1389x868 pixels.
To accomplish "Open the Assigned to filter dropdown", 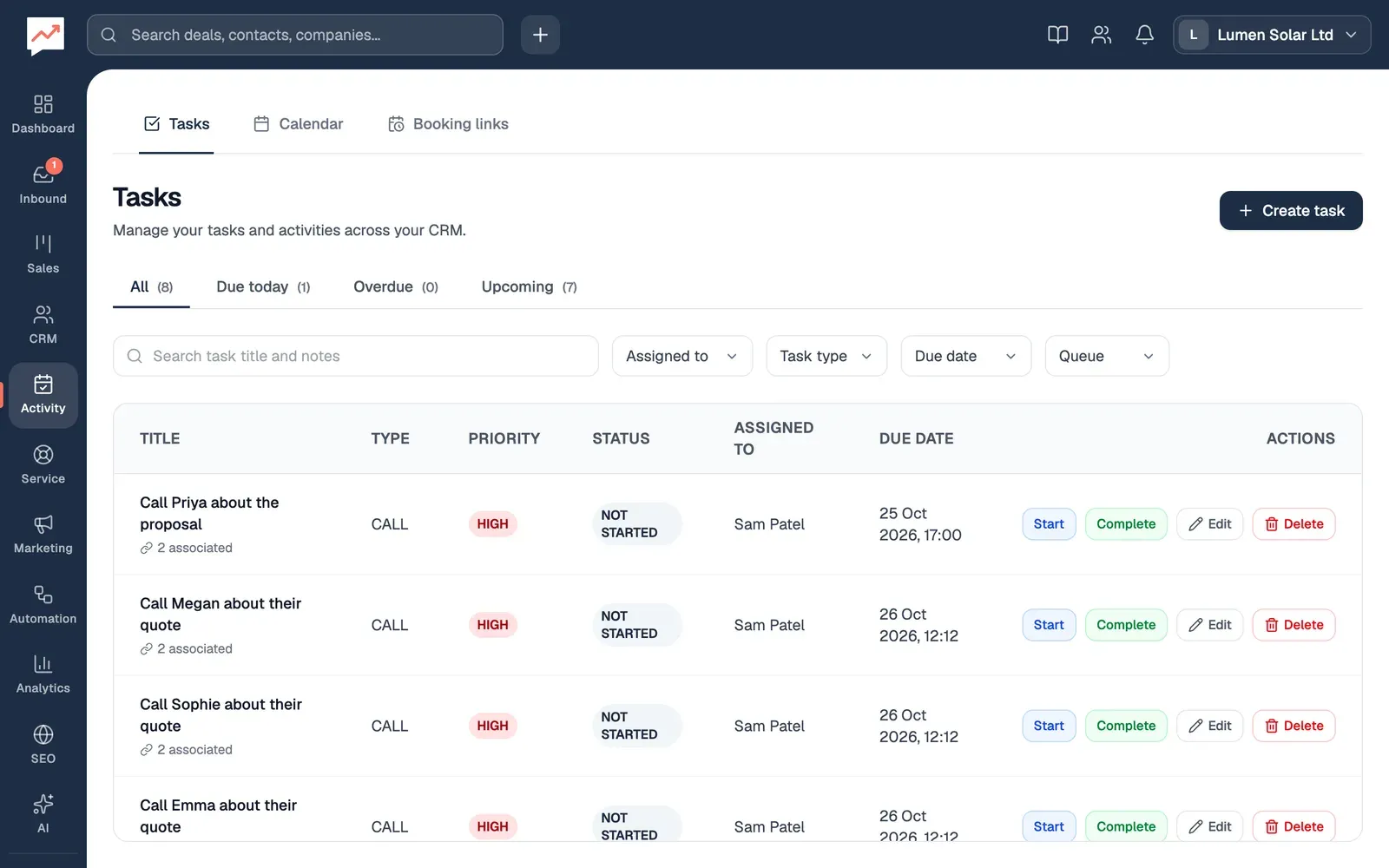I will pyautogui.click(x=682, y=356).
